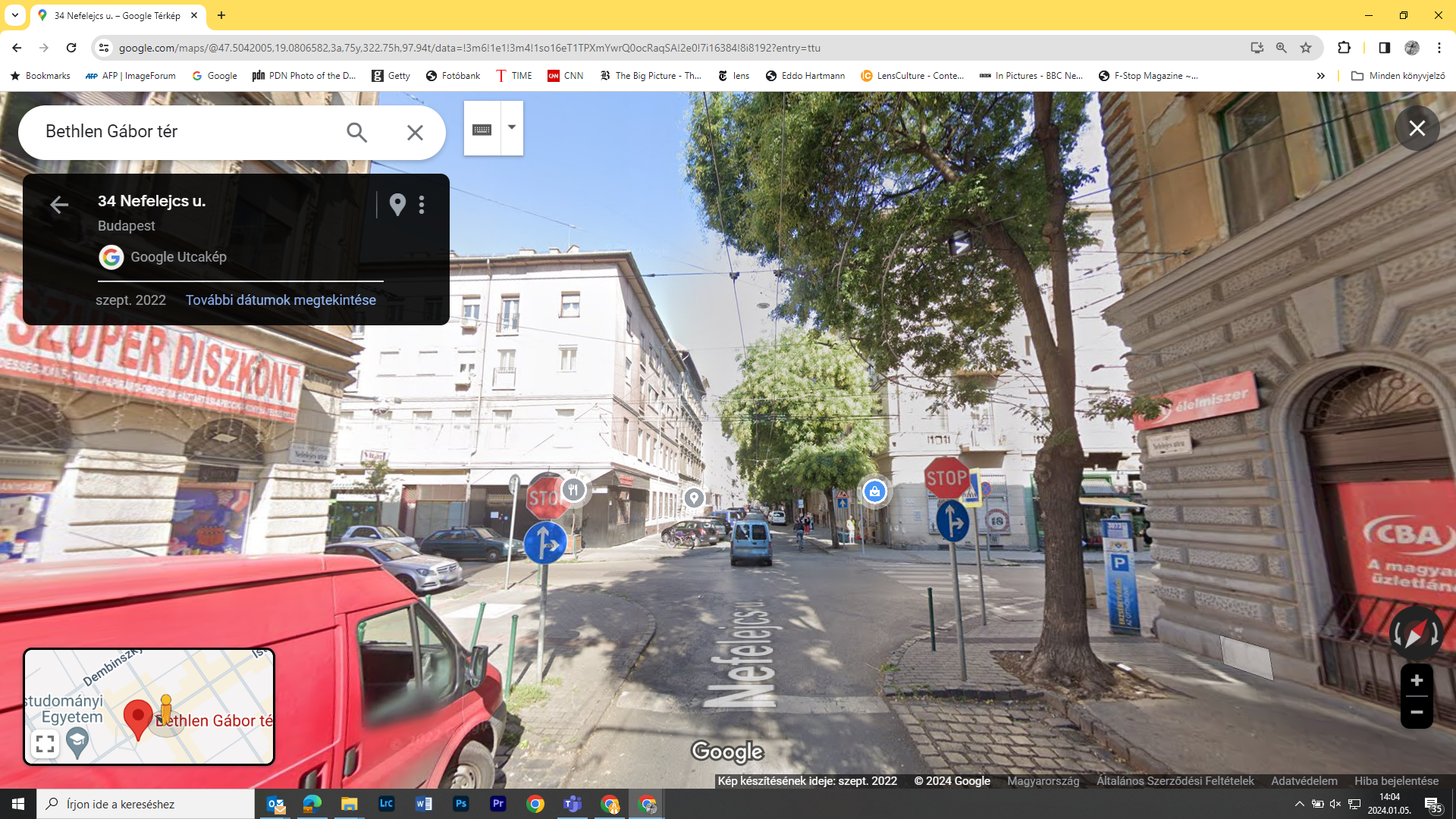Click További dátumok megtekintése link
1456x819 pixels.
(x=281, y=300)
